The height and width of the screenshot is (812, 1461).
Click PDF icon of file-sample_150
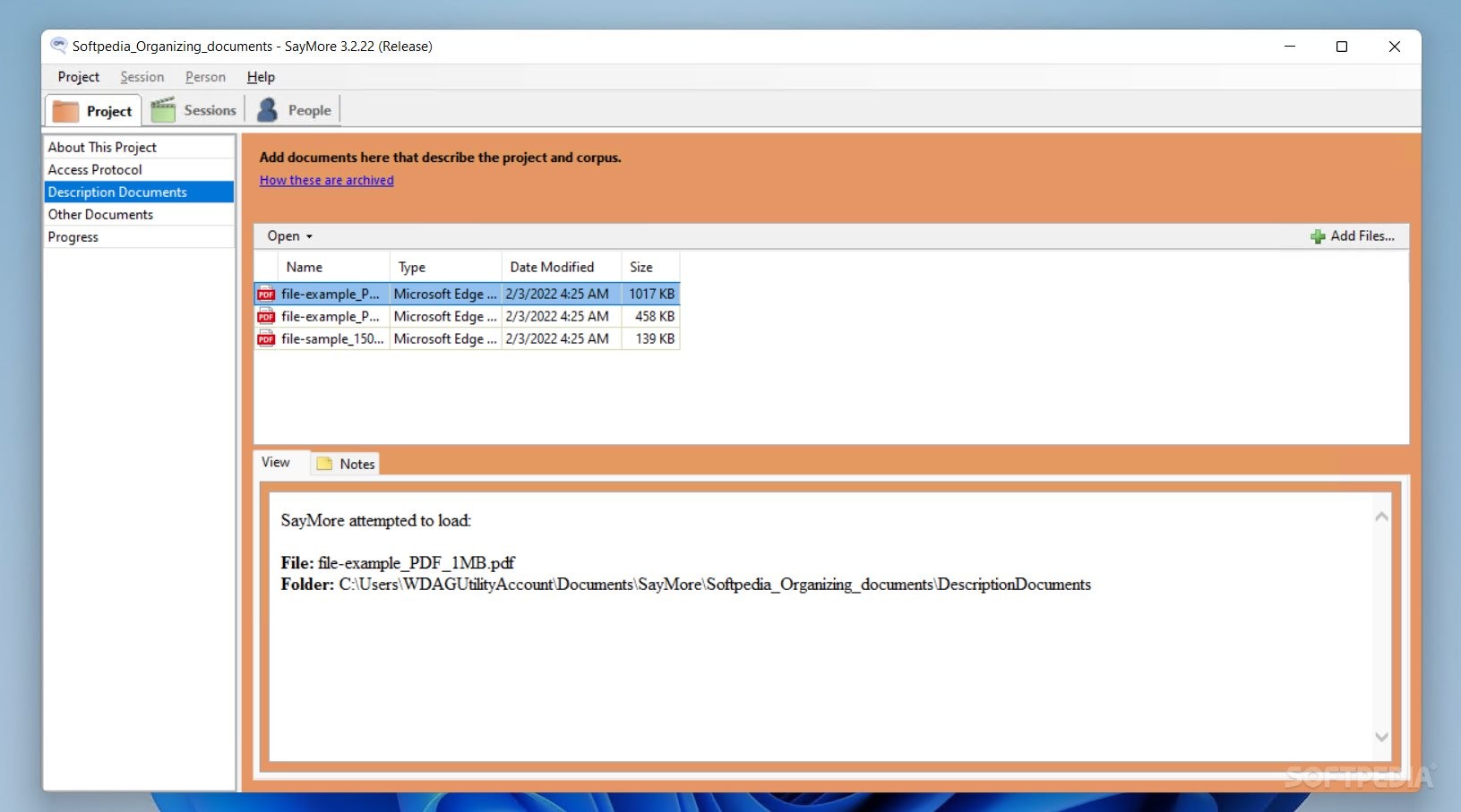pos(266,338)
